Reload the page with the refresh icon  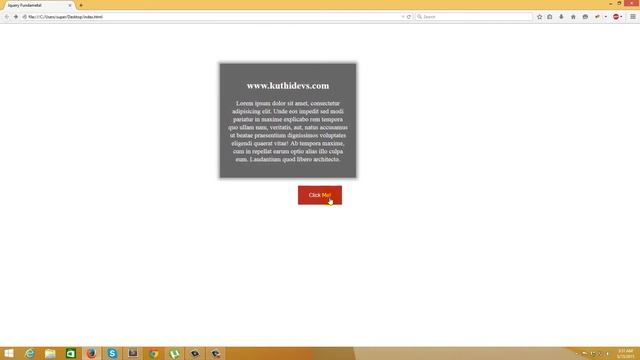(x=409, y=17)
